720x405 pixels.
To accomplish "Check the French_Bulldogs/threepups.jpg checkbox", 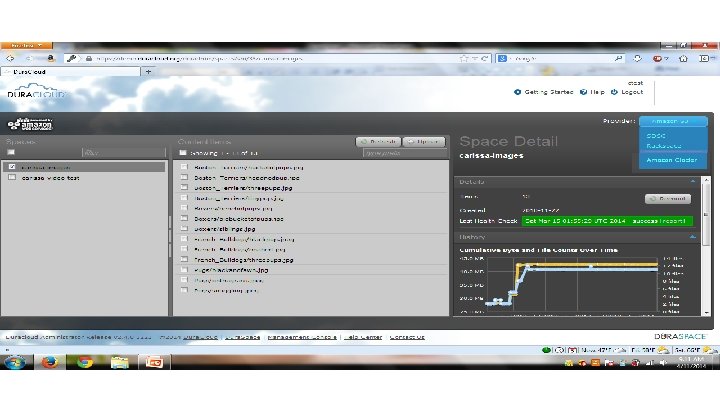I will (184, 259).
